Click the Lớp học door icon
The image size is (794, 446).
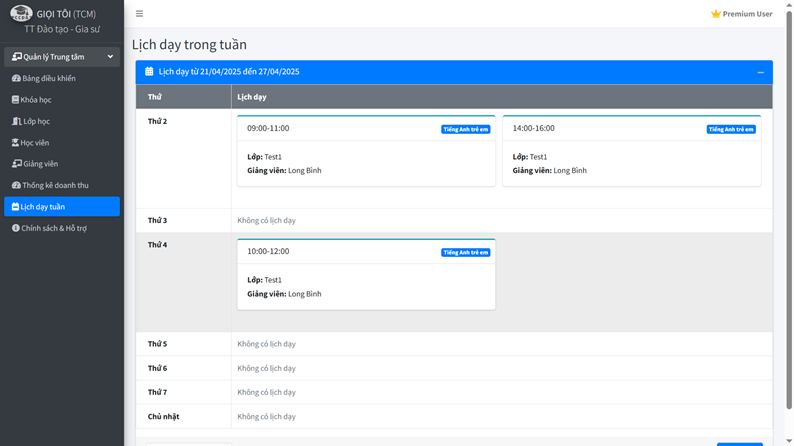(x=16, y=121)
